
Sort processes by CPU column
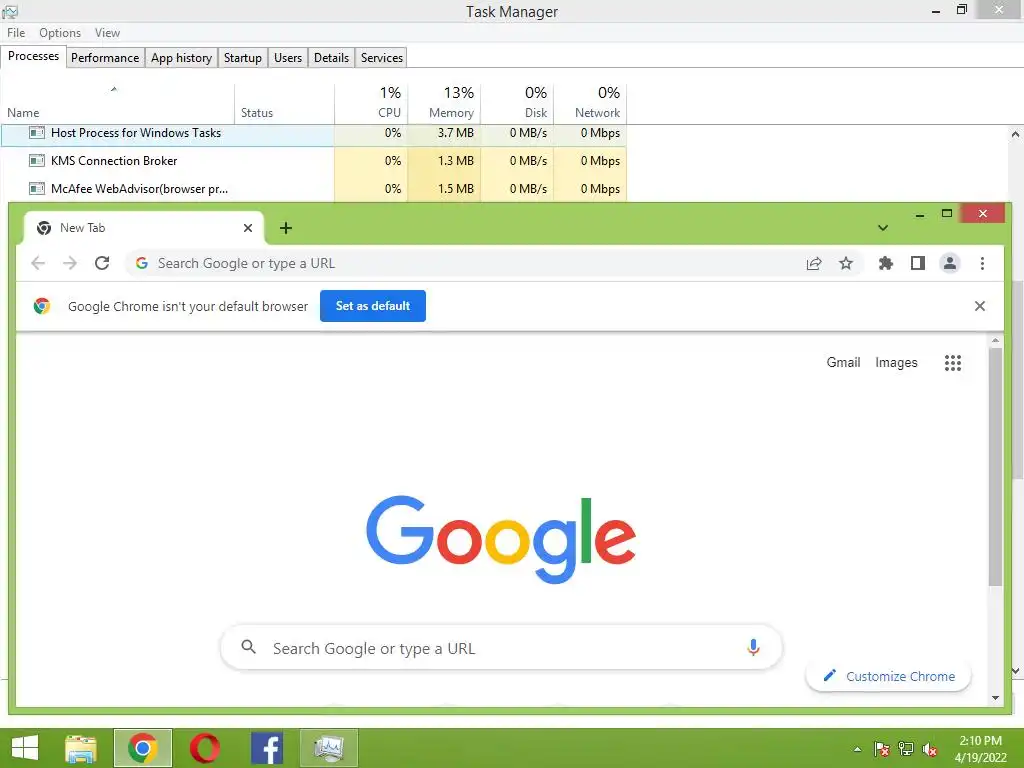click(371, 104)
